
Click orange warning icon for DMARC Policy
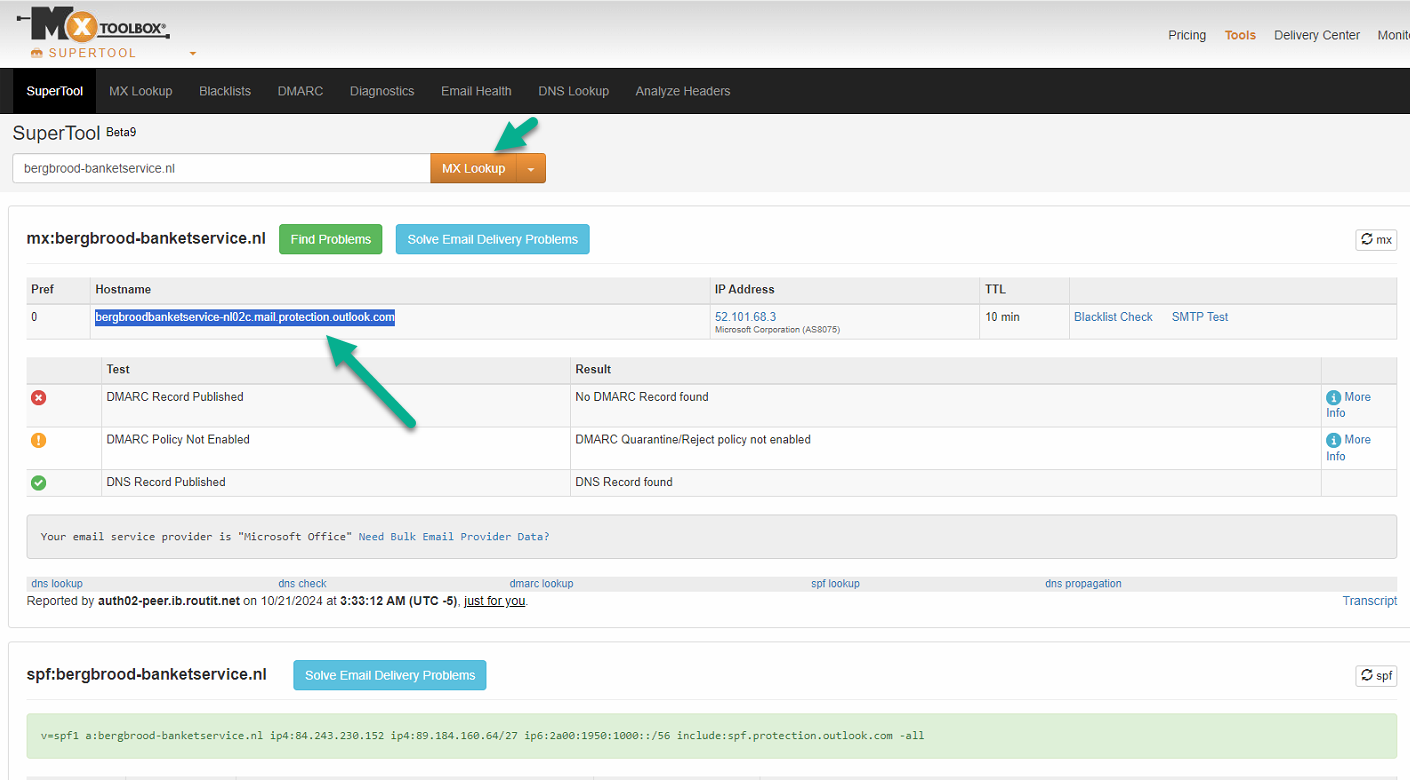39,440
